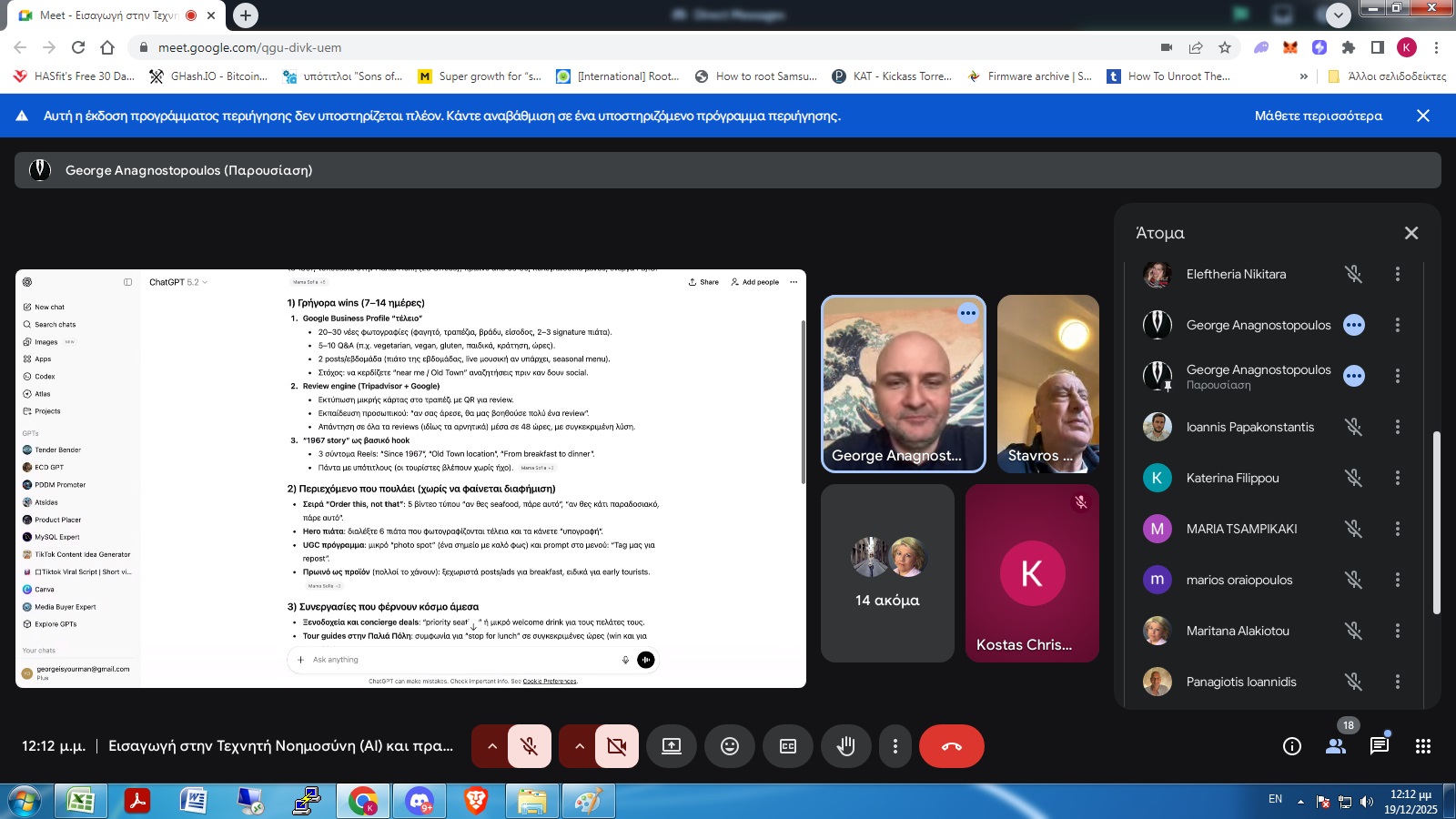Image resolution: width=1456 pixels, height=819 pixels.
Task: Open the emoji reactions button
Action: tap(730, 746)
